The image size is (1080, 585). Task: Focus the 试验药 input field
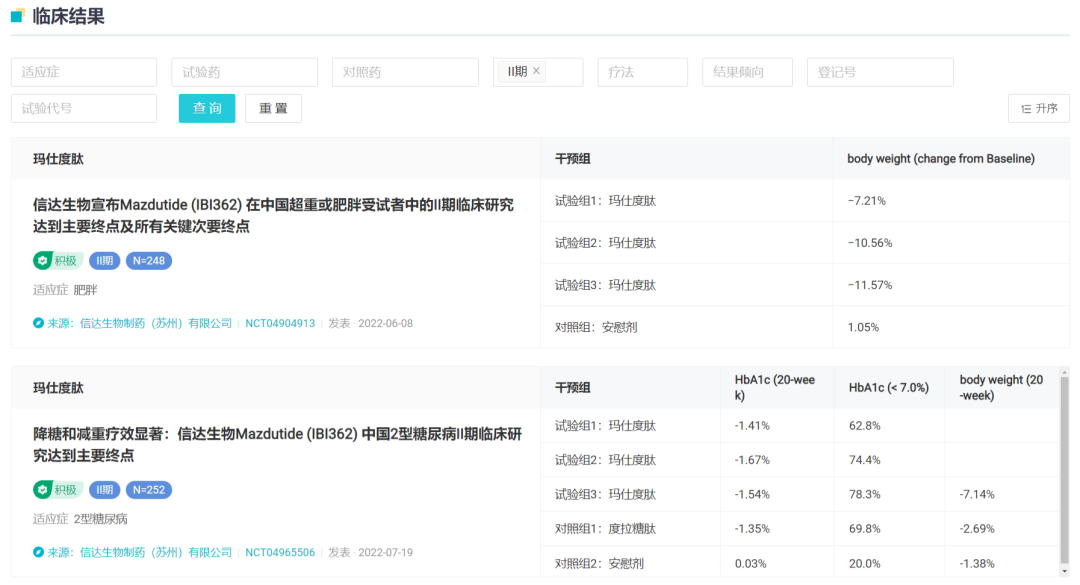click(x=244, y=72)
